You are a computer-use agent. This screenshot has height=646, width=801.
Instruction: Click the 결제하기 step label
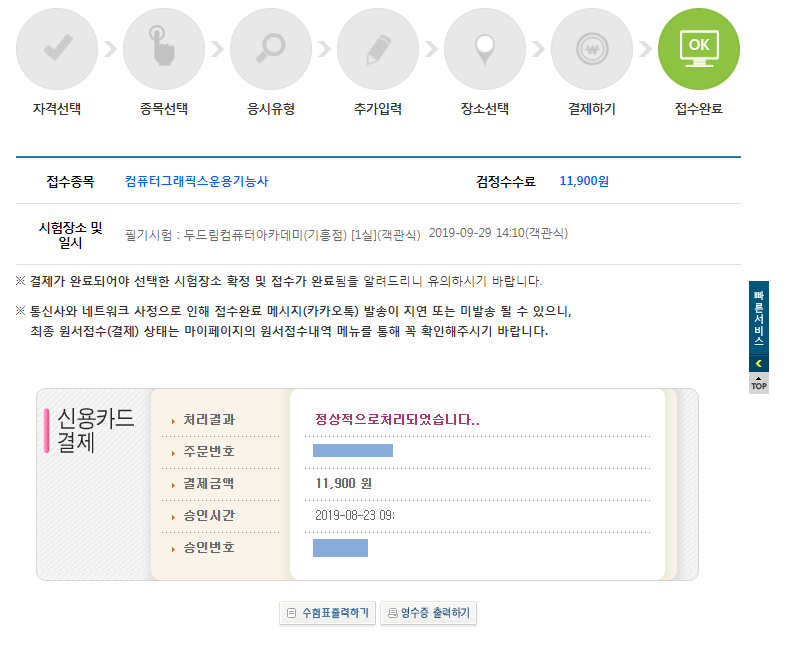(592, 109)
